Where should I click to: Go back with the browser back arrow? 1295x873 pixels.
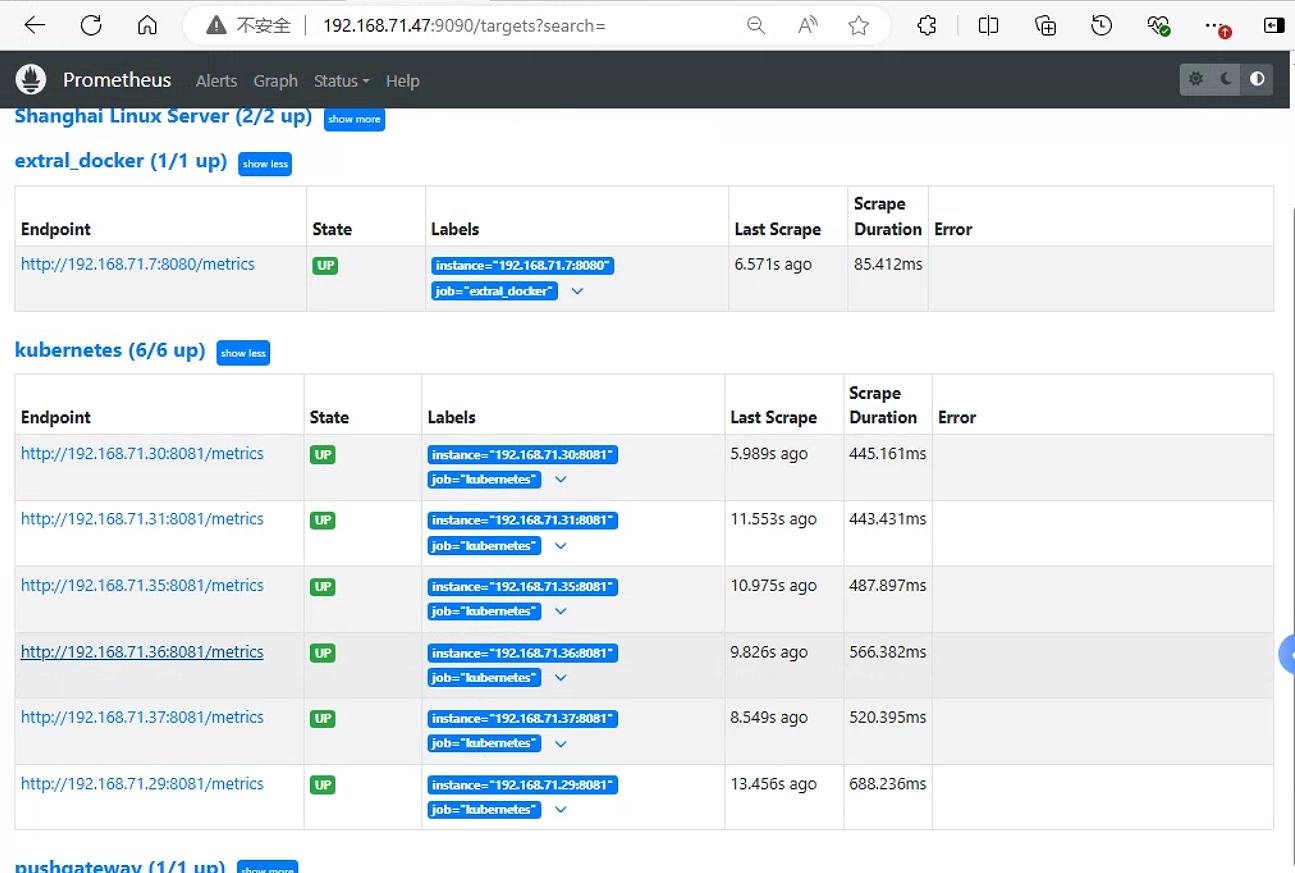pos(35,26)
